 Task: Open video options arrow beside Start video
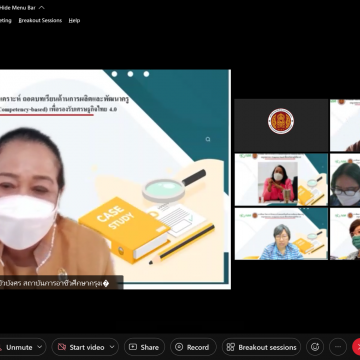click(x=112, y=347)
